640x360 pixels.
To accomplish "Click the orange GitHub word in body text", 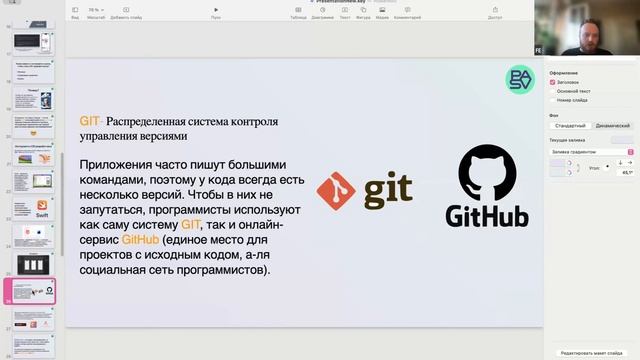I will tap(140, 240).
